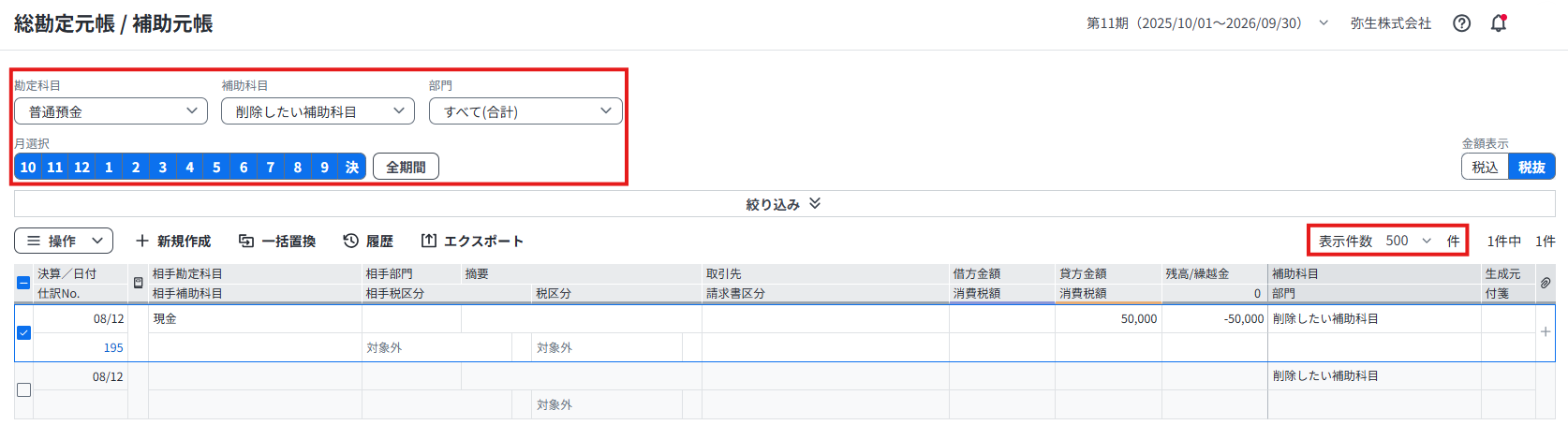Viewport: 1568px width, 425px height.
Task: Select month 6 tab
Action: click(244, 167)
